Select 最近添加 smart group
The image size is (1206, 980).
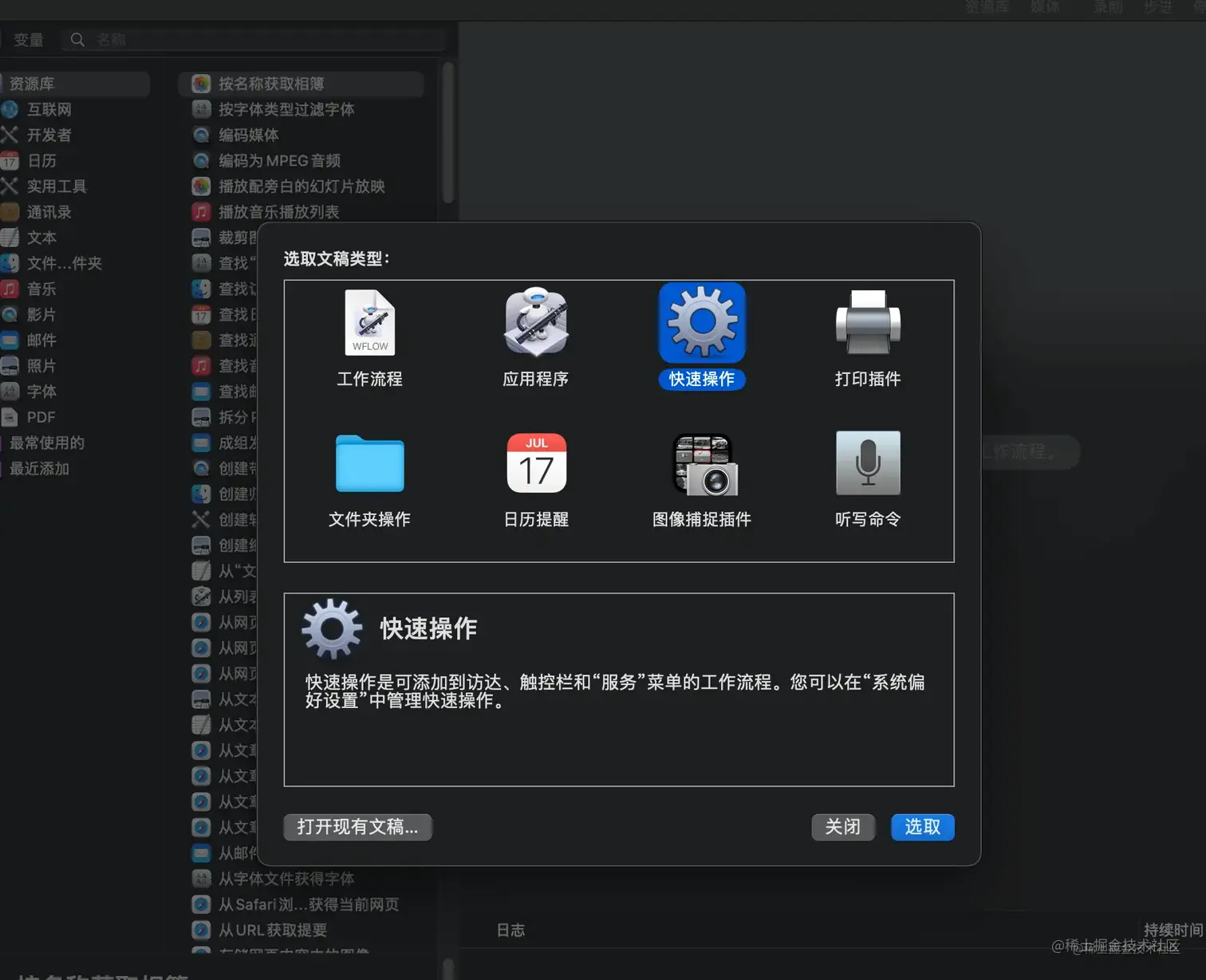[39, 468]
